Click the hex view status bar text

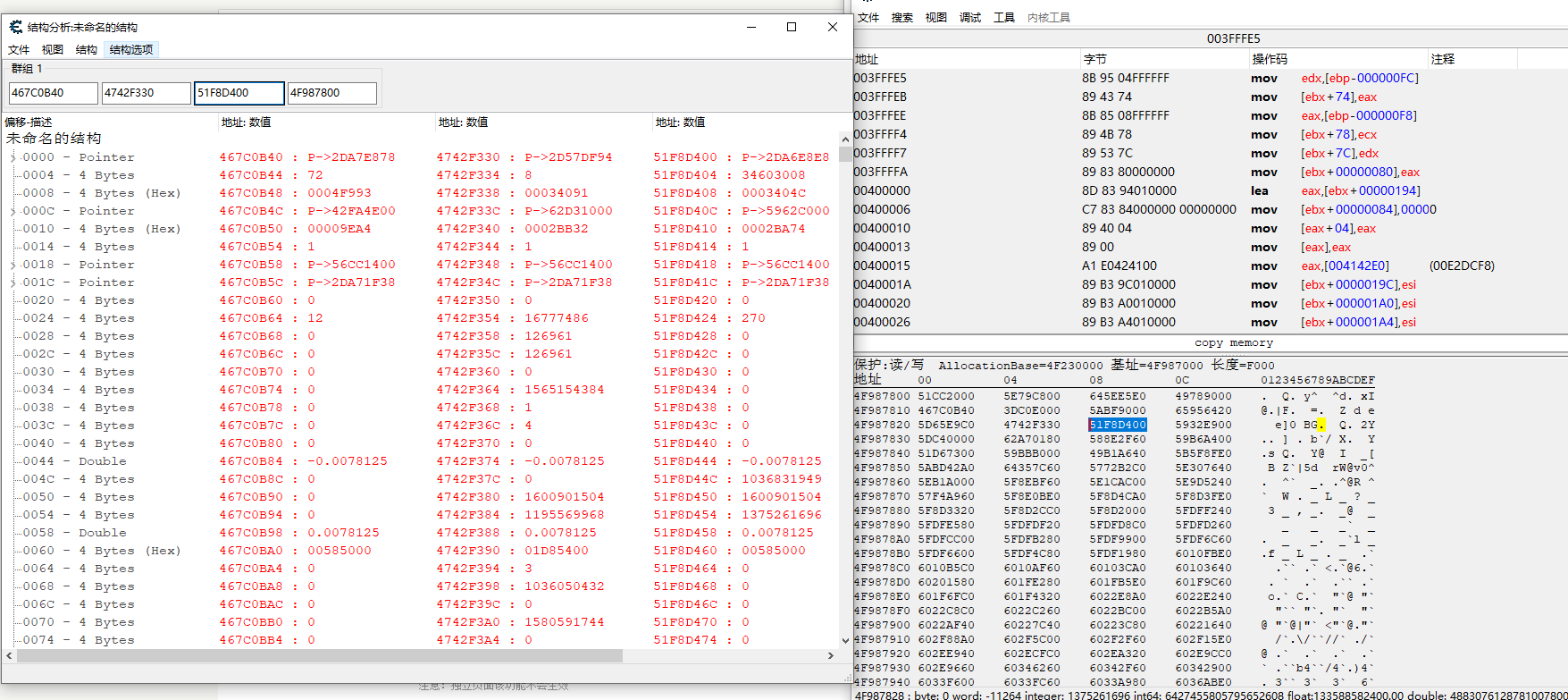click(1211, 695)
